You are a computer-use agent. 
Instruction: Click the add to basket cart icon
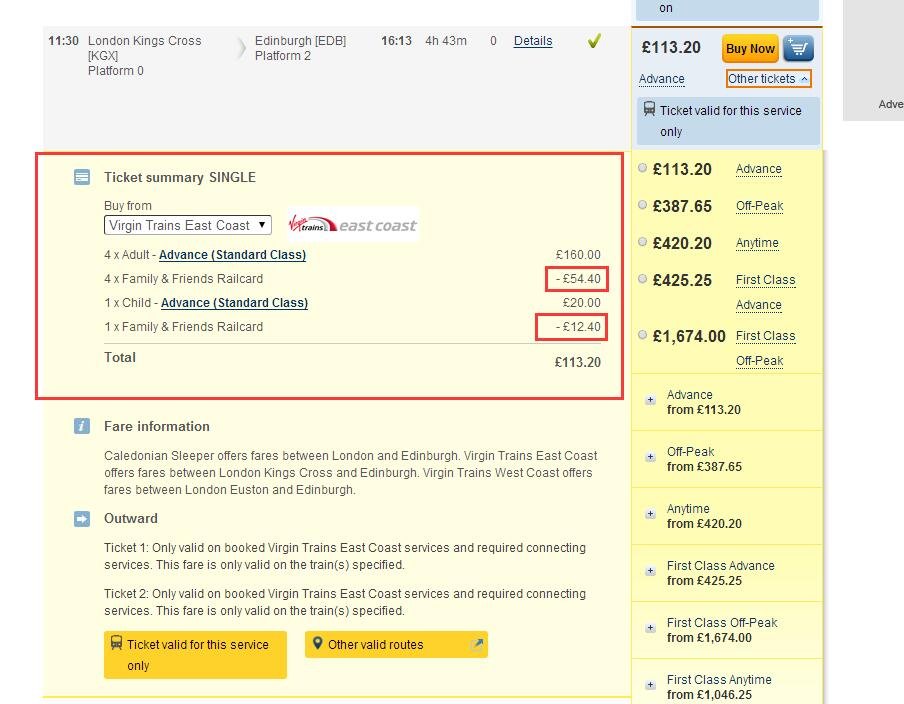pos(799,48)
